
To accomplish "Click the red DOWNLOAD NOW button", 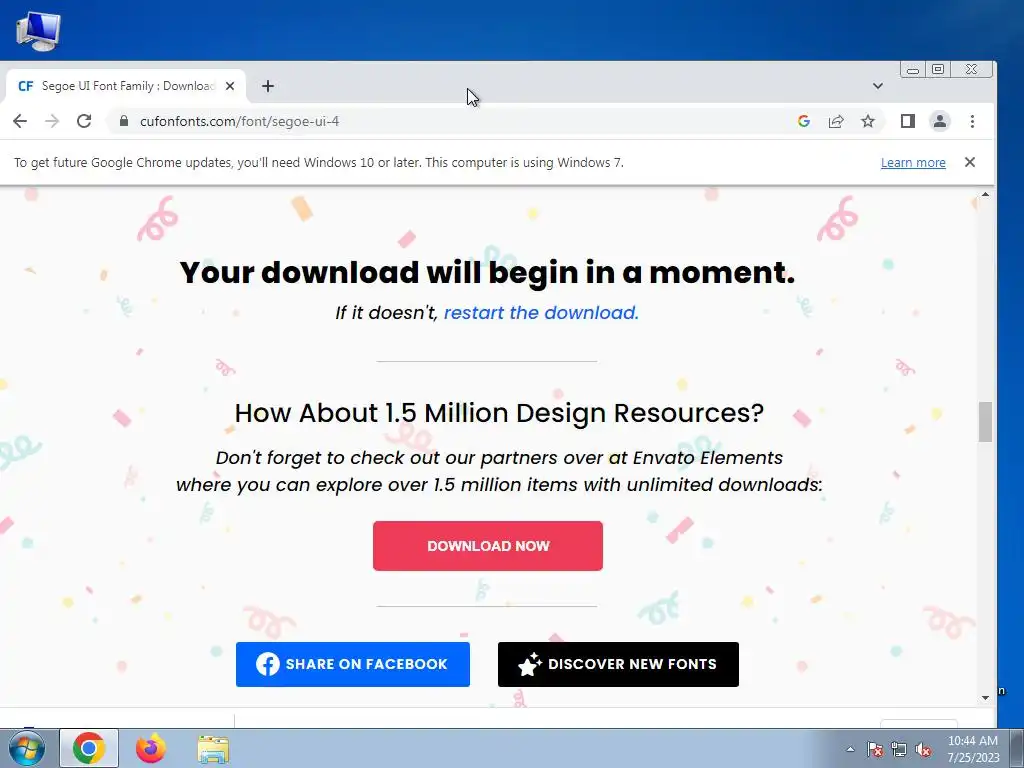I will 488,546.
